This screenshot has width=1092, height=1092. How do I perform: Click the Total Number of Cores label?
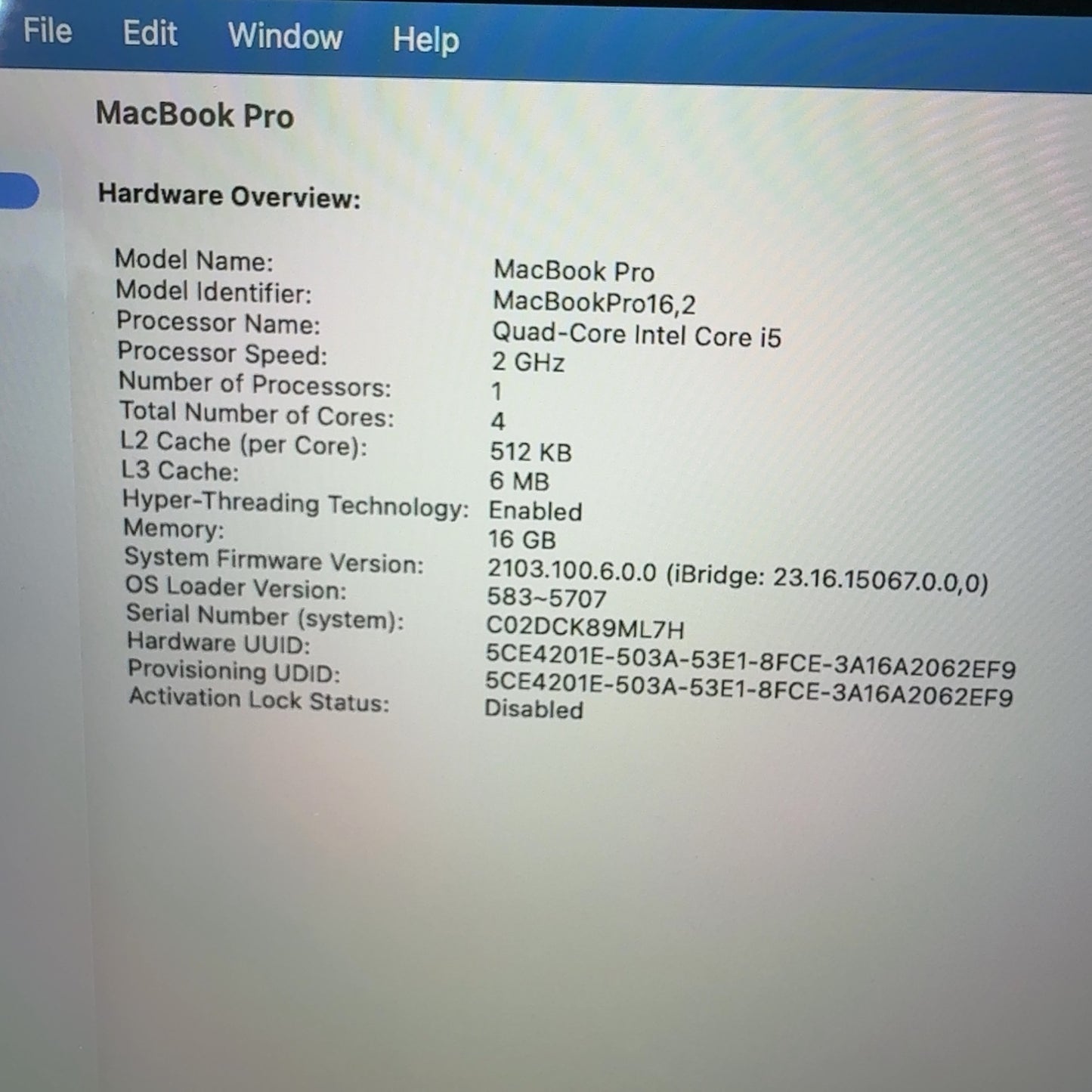coord(257,414)
